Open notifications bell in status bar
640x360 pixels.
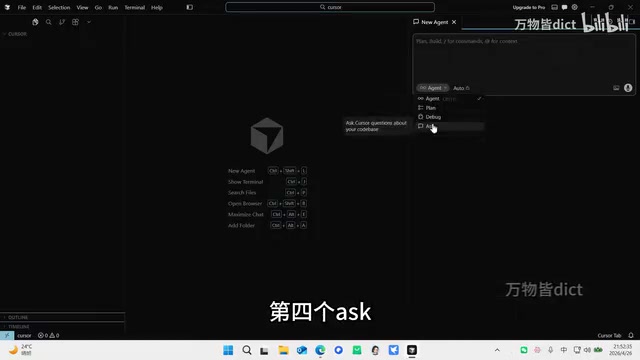tap(631, 335)
